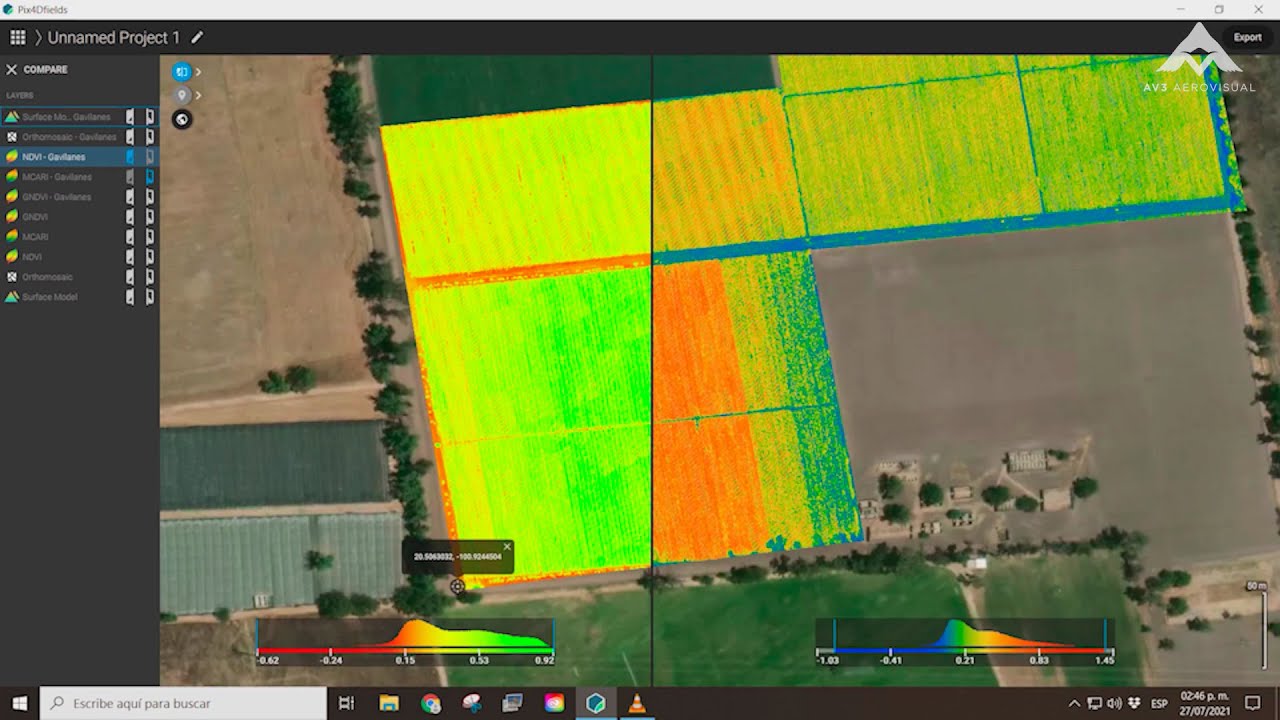Open VLC media player from taskbar

click(x=636, y=703)
